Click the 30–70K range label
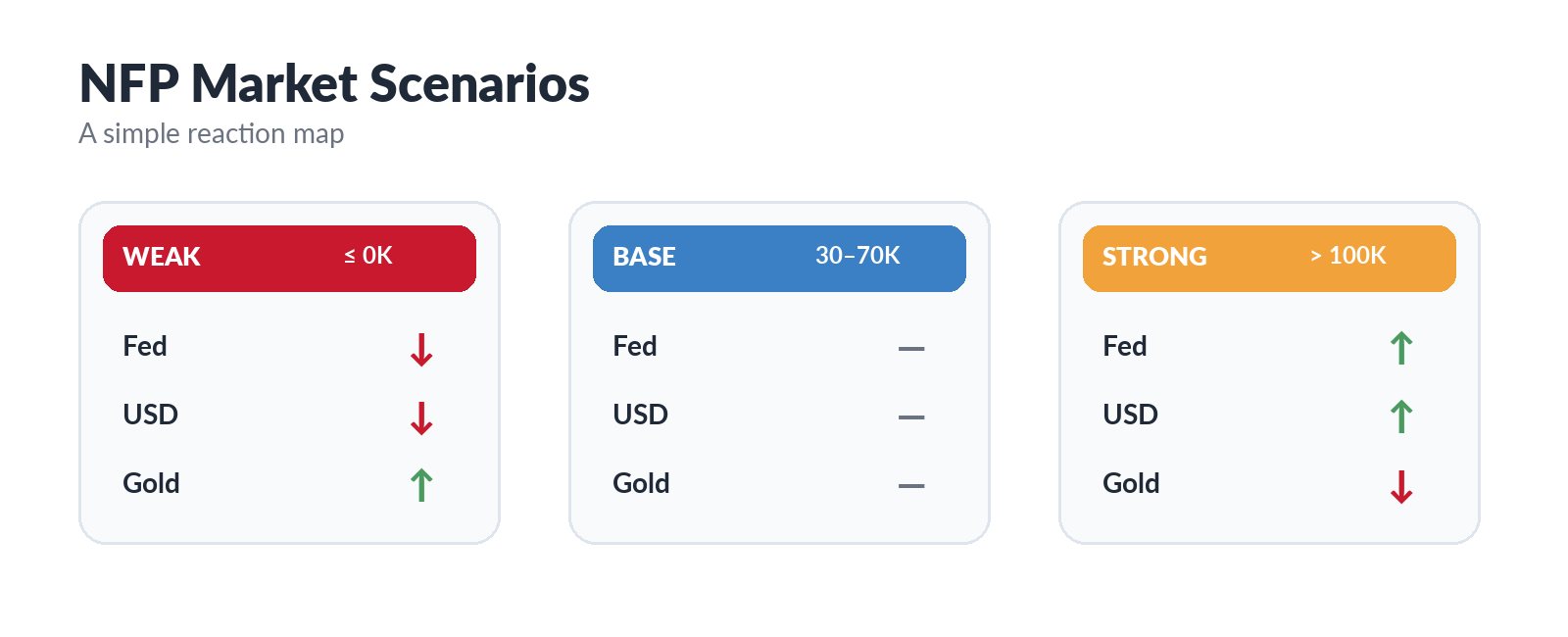The image size is (1568, 637). point(857,256)
